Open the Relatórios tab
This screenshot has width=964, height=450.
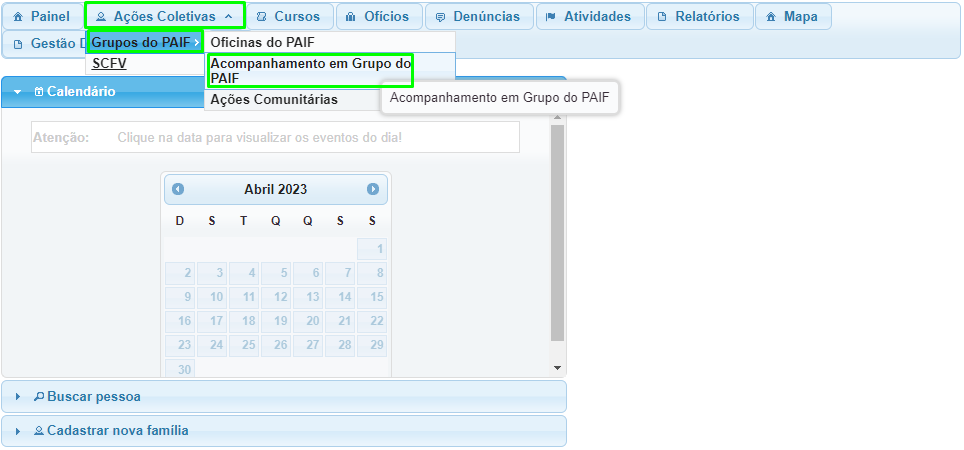pos(700,17)
